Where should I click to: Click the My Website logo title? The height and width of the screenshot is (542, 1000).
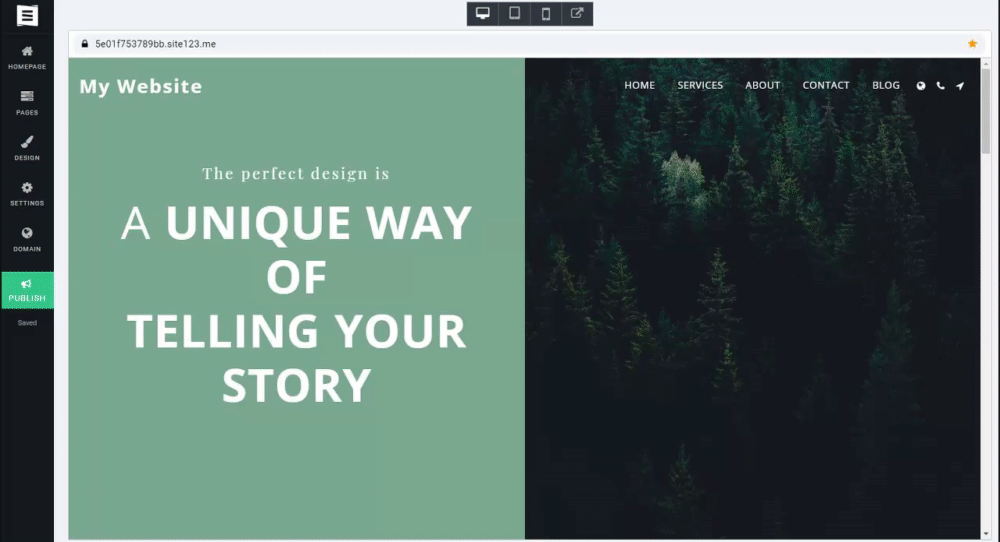[141, 86]
